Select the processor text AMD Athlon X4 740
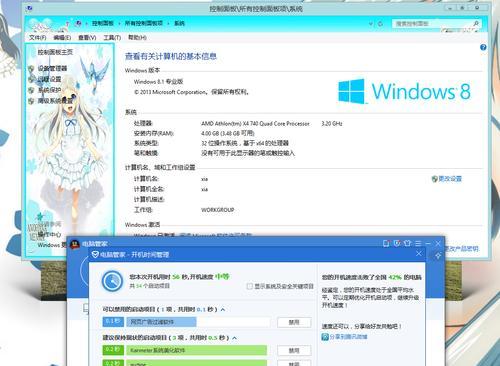 tap(255, 124)
